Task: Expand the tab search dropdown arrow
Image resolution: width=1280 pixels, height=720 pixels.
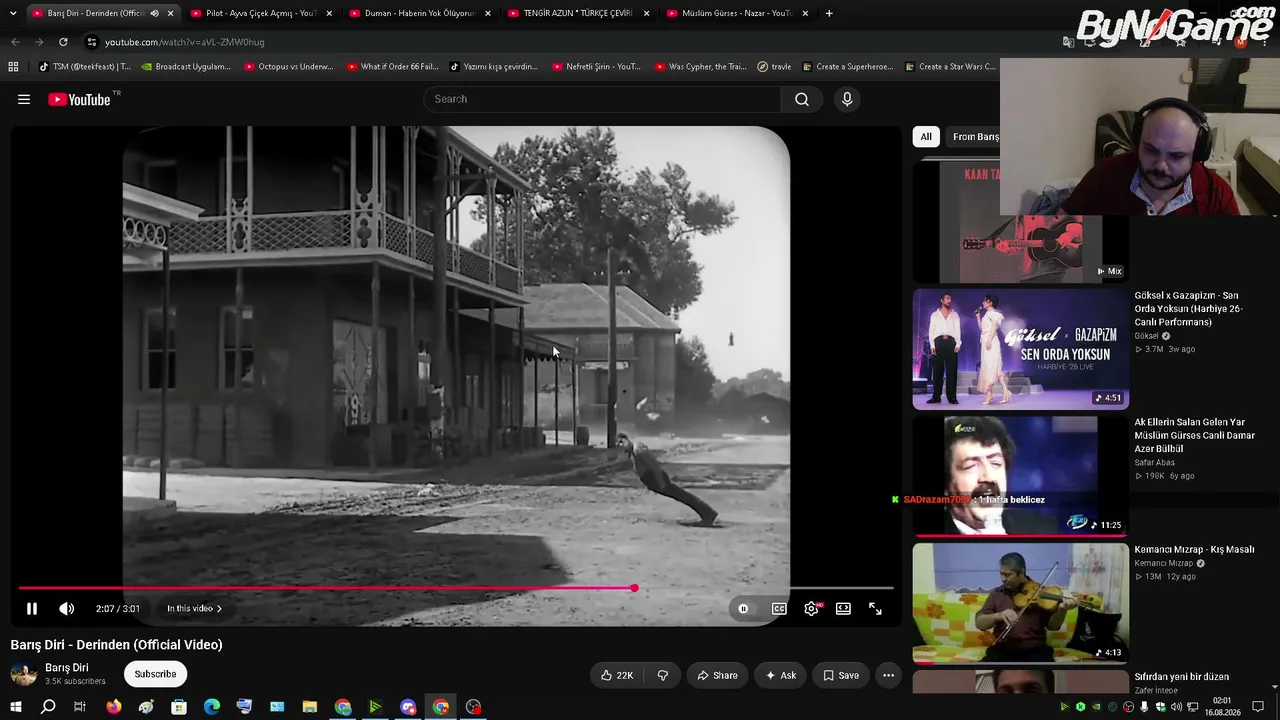Action: (13, 13)
